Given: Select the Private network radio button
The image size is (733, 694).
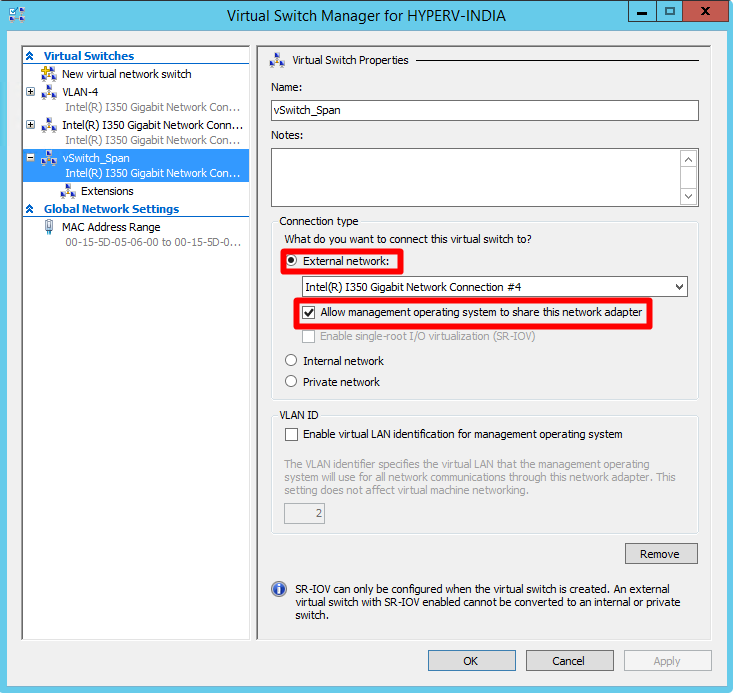Looking at the screenshot, I should tap(291, 381).
